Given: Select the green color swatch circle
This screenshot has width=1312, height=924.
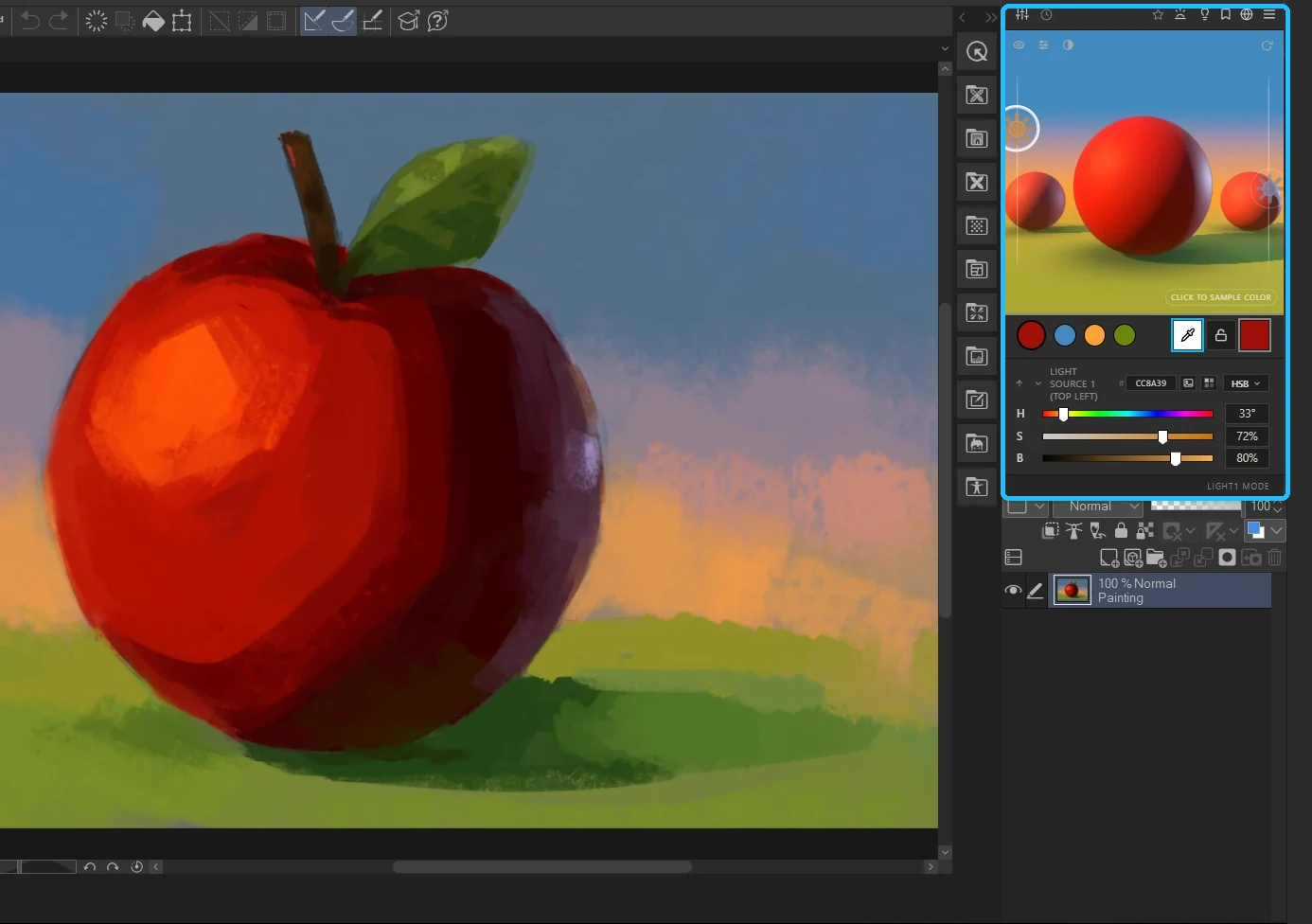Looking at the screenshot, I should click(x=1125, y=335).
